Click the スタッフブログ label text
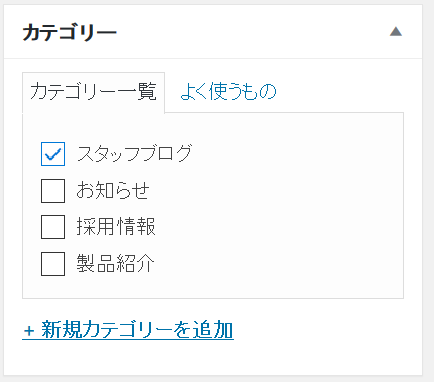 135,153
